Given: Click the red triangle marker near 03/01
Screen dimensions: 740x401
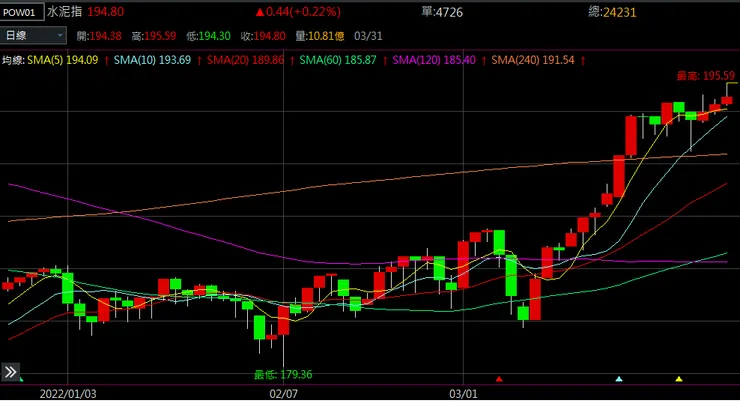Looking at the screenshot, I should tap(499, 379).
